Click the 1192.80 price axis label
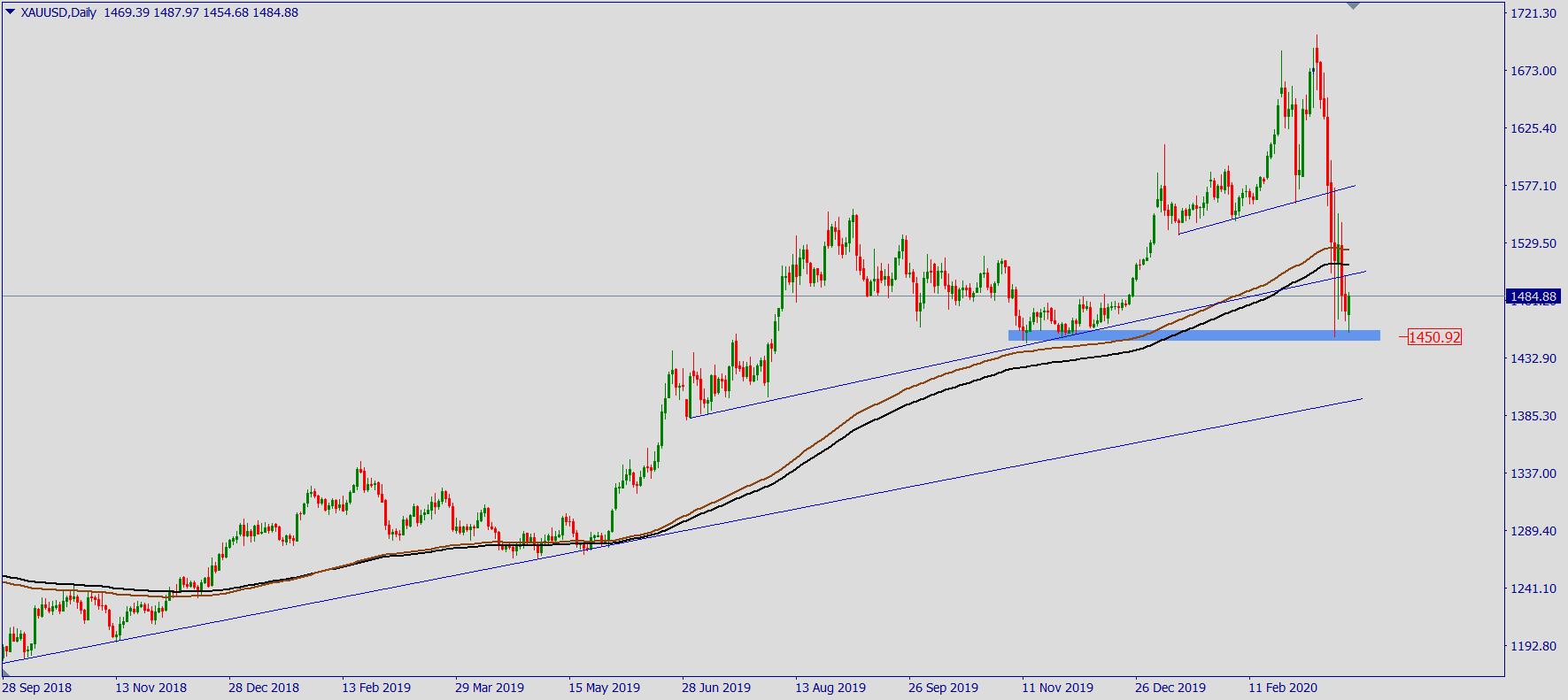The height and width of the screenshot is (700, 1568). (x=1533, y=646)
